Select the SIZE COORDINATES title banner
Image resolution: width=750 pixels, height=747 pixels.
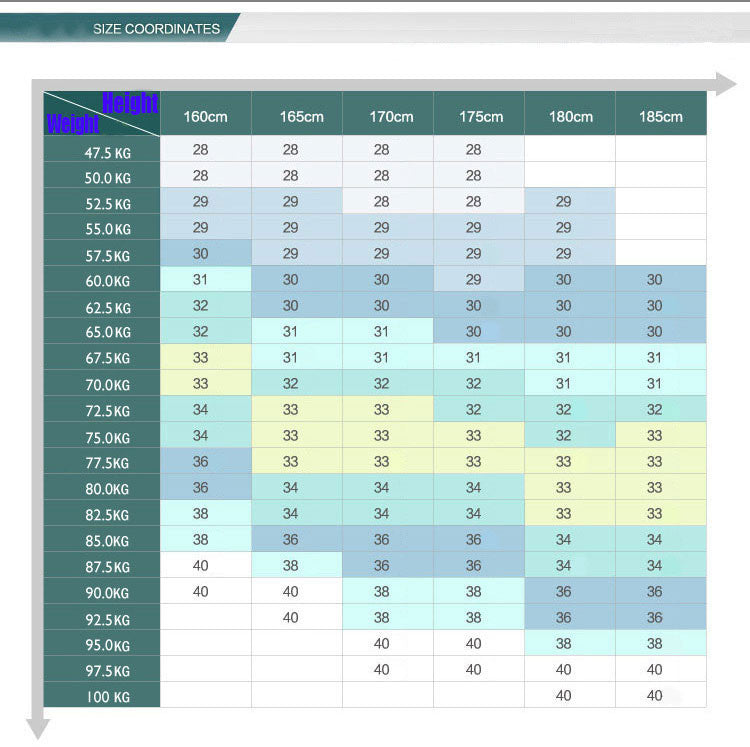click(156, 28)
